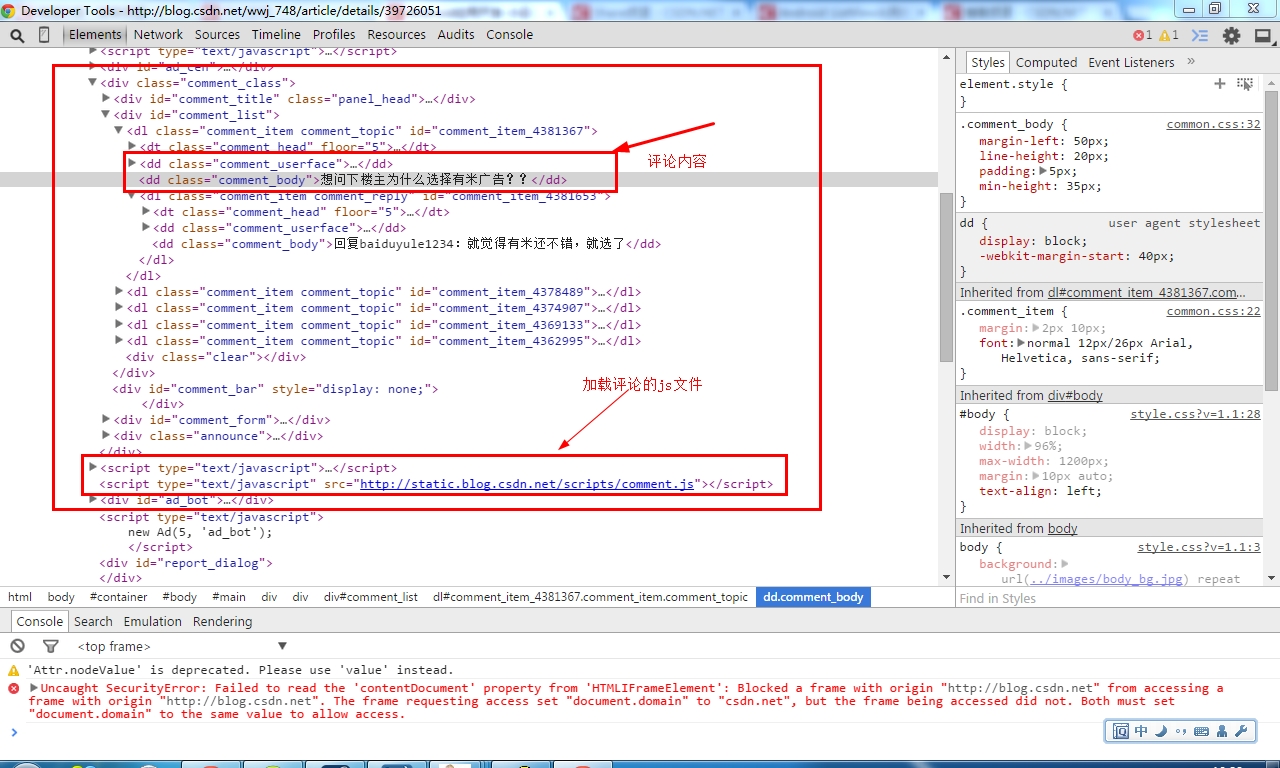Click the IME logo icon in language bar

[1120, 732]
